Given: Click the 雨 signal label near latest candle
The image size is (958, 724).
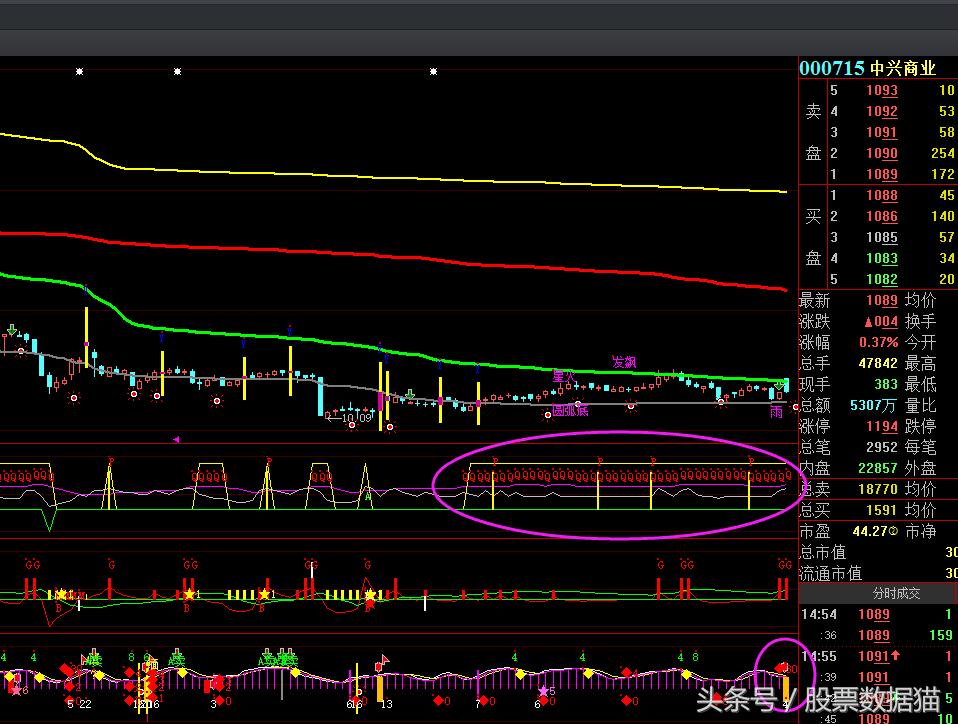Looking at the screenshot, I should point(776,412).
